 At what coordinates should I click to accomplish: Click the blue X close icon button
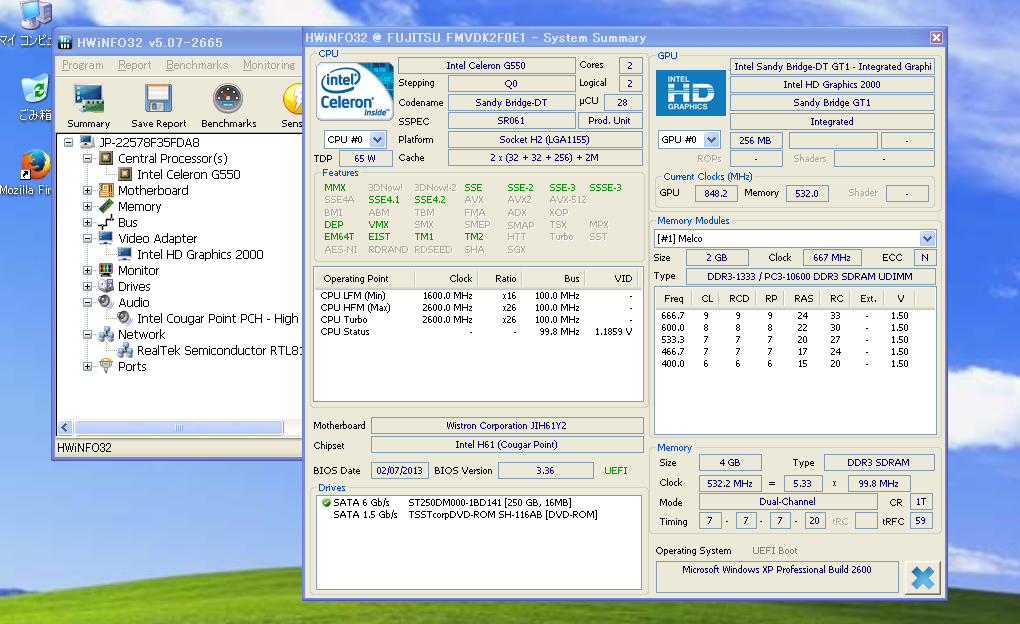pos(922,577)
